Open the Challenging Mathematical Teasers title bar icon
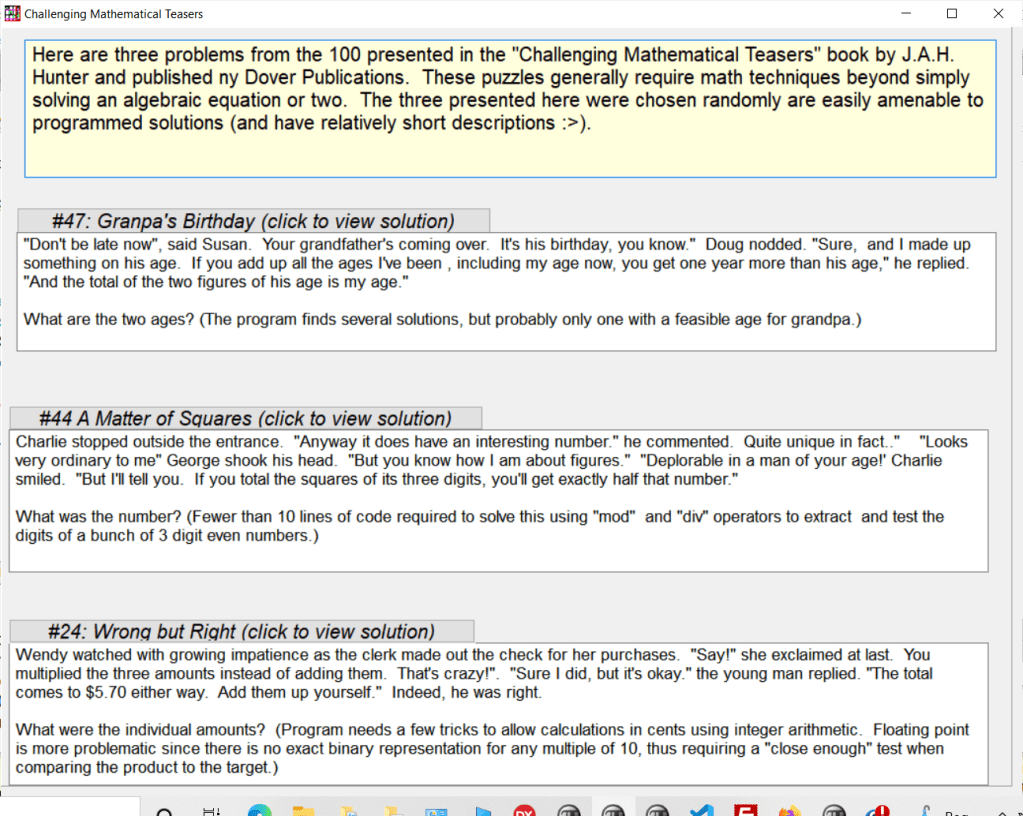Screen dimensions: 1023x816 point(13,14)
